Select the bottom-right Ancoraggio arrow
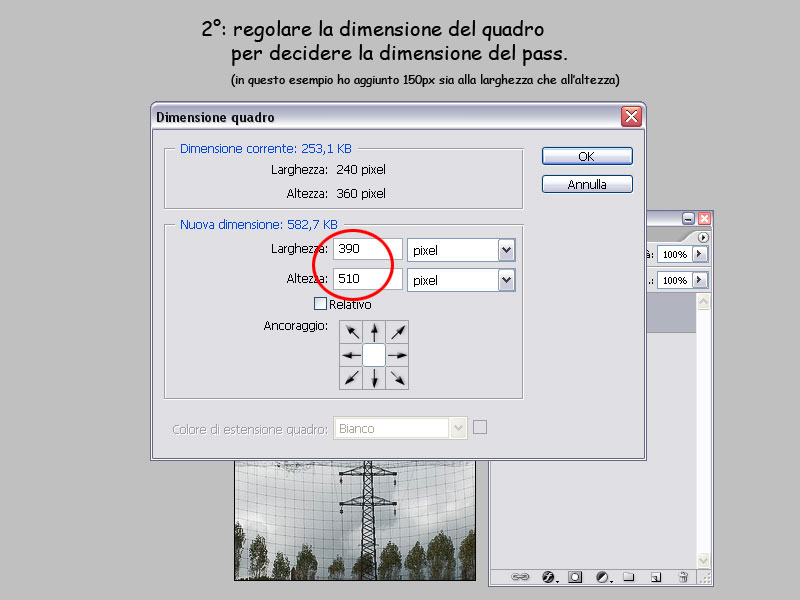Viewport: 800px width, 600px height. coord(397,378)
